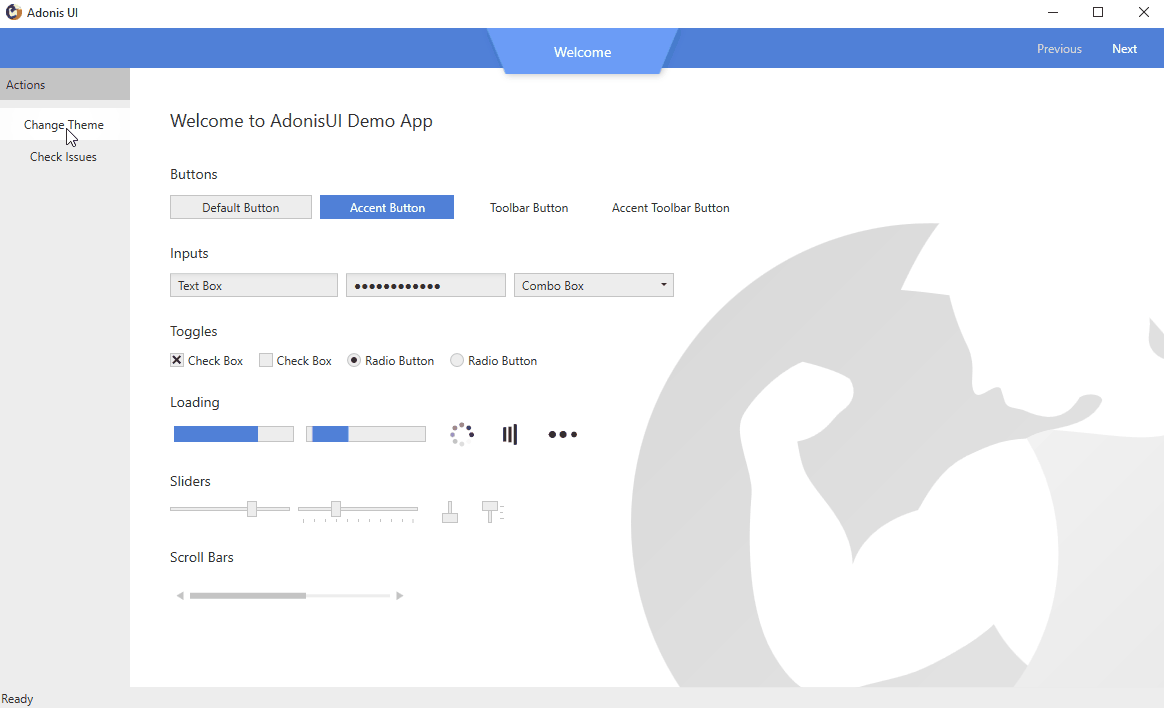Click the blue Accent Button
The width and height of the screenshot is (1164, 708).
click(x=387, y=207)
